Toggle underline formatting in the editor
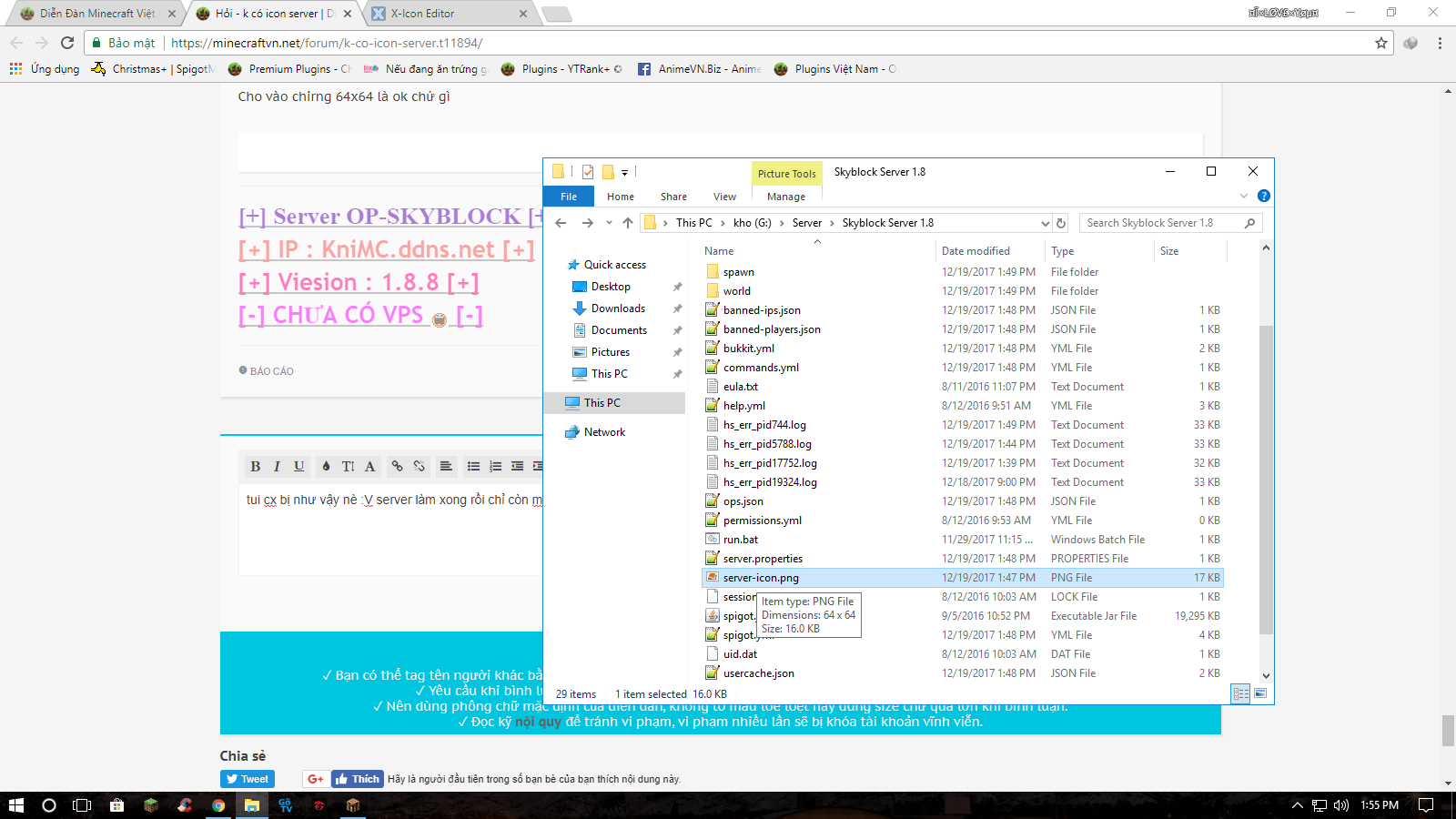The height and width of the screenshot is (819, 1456). pos(298,466)
